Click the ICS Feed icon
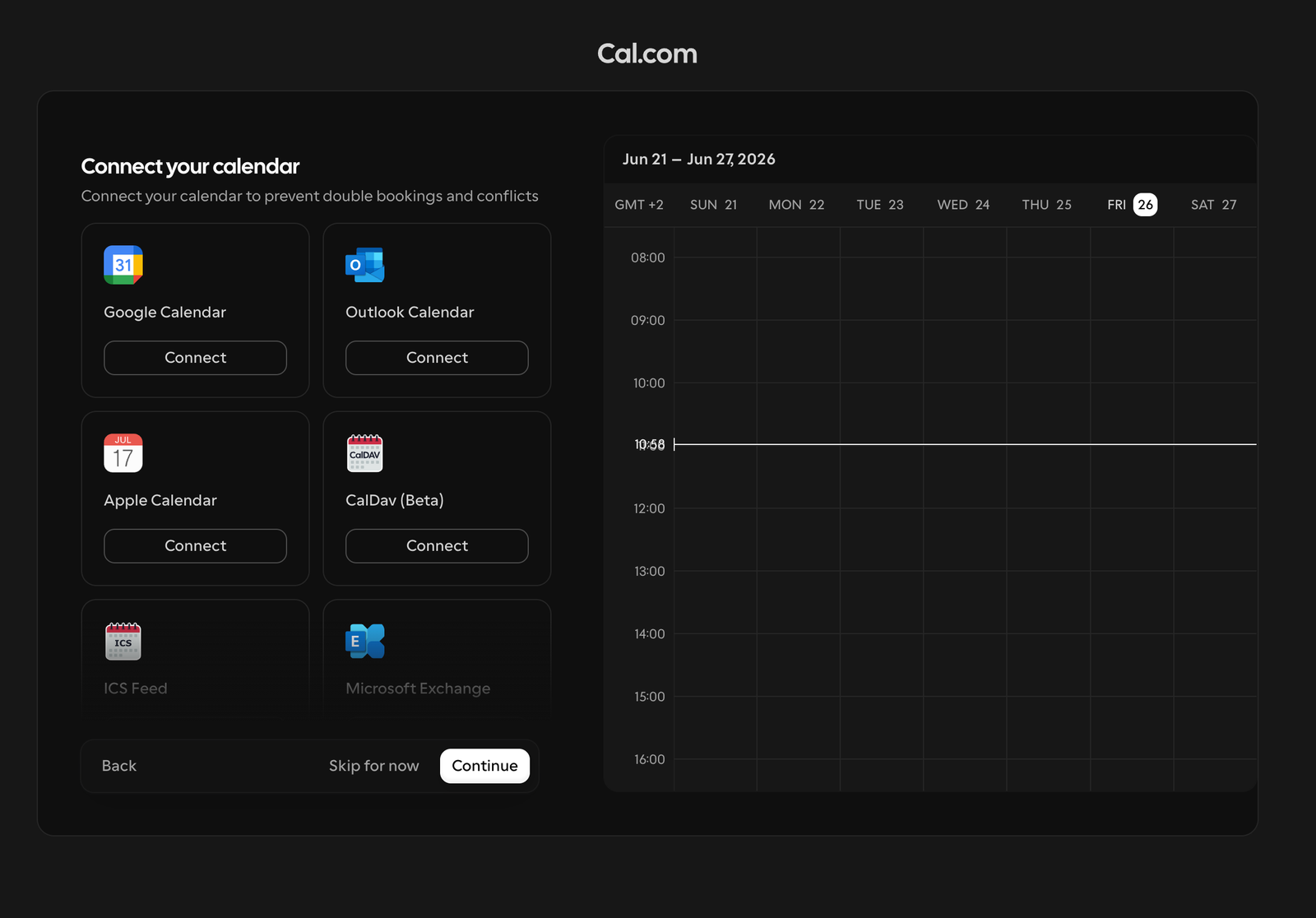The image size is (1316, 918). click(x=123, y=642)
